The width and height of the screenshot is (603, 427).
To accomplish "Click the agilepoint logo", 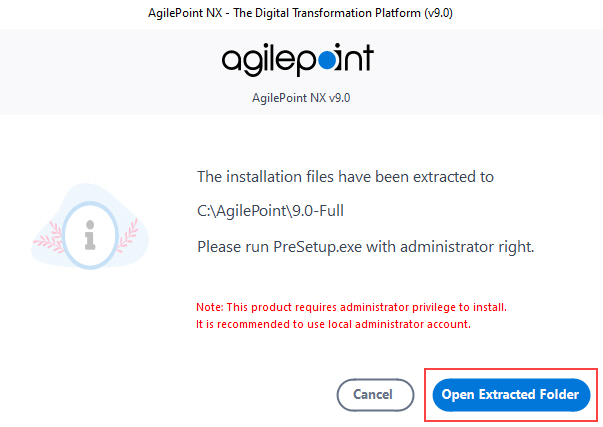I will coord(298,60).
